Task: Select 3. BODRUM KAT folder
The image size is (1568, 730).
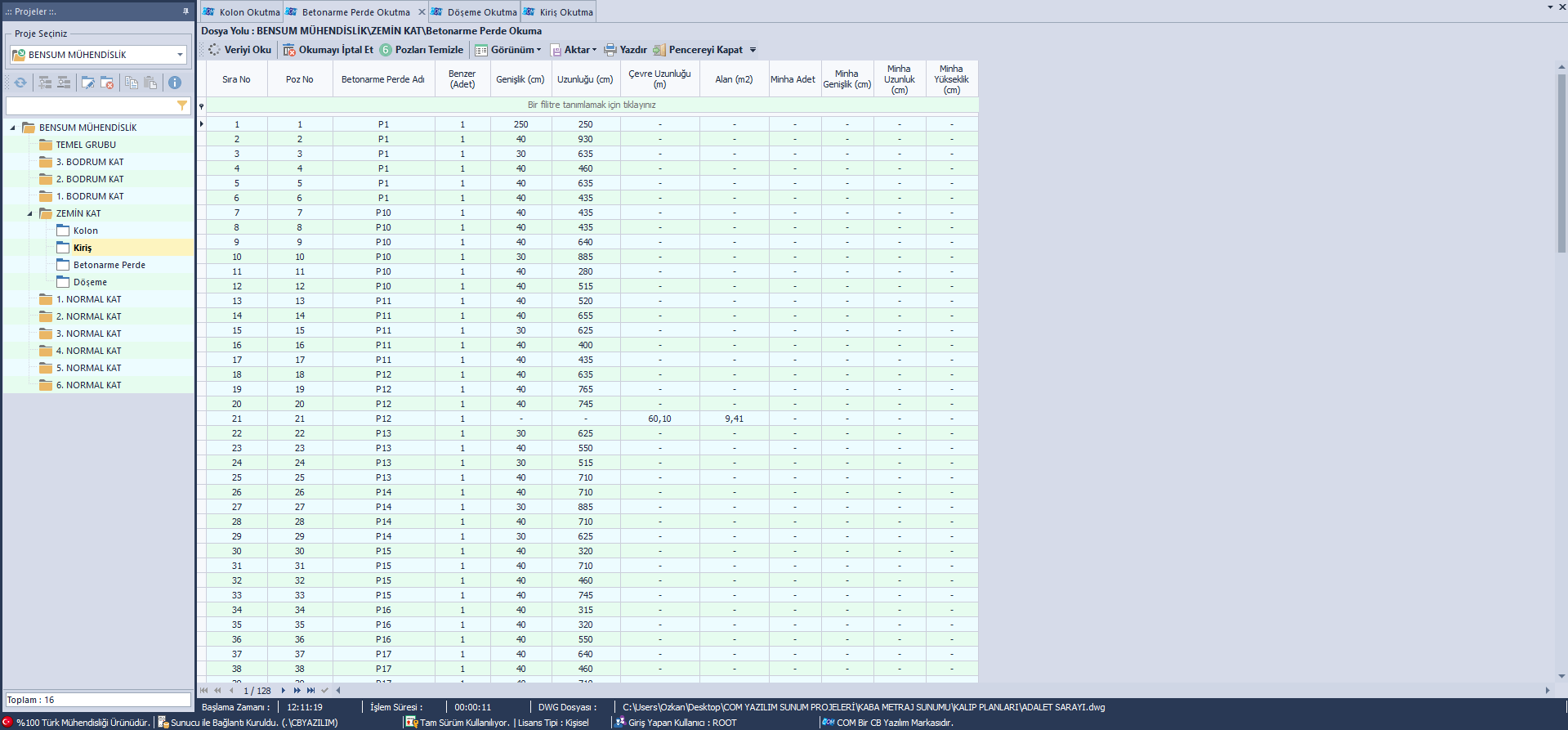Action: tap(90, 162)
